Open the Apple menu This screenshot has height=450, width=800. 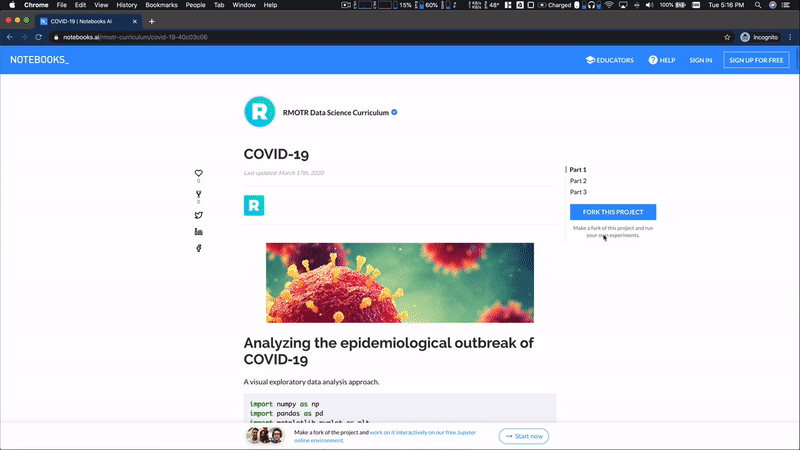[12, 5]
